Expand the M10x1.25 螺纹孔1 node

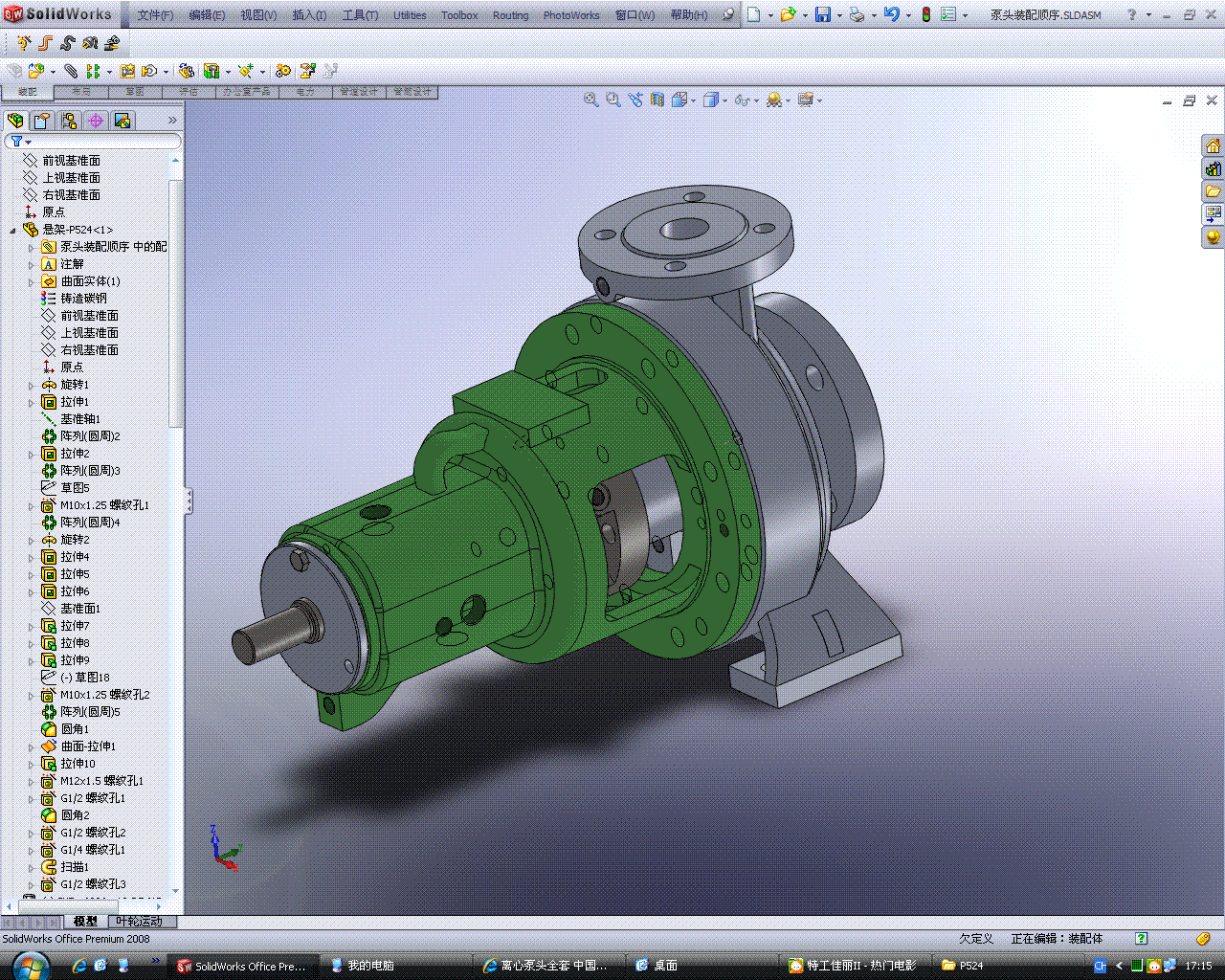click(31, 505)
